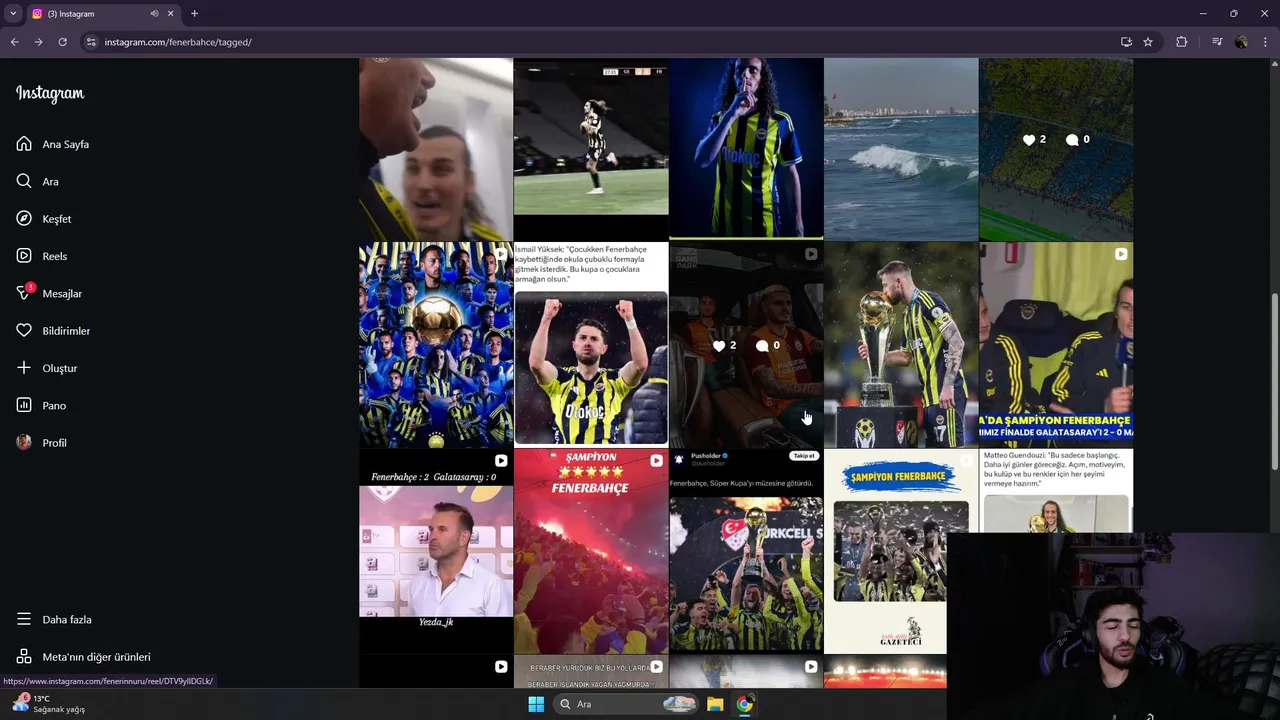Screen dimensions: 1280x720
Task: Bookmark this page with star icon
Action: coord(1148,42)
